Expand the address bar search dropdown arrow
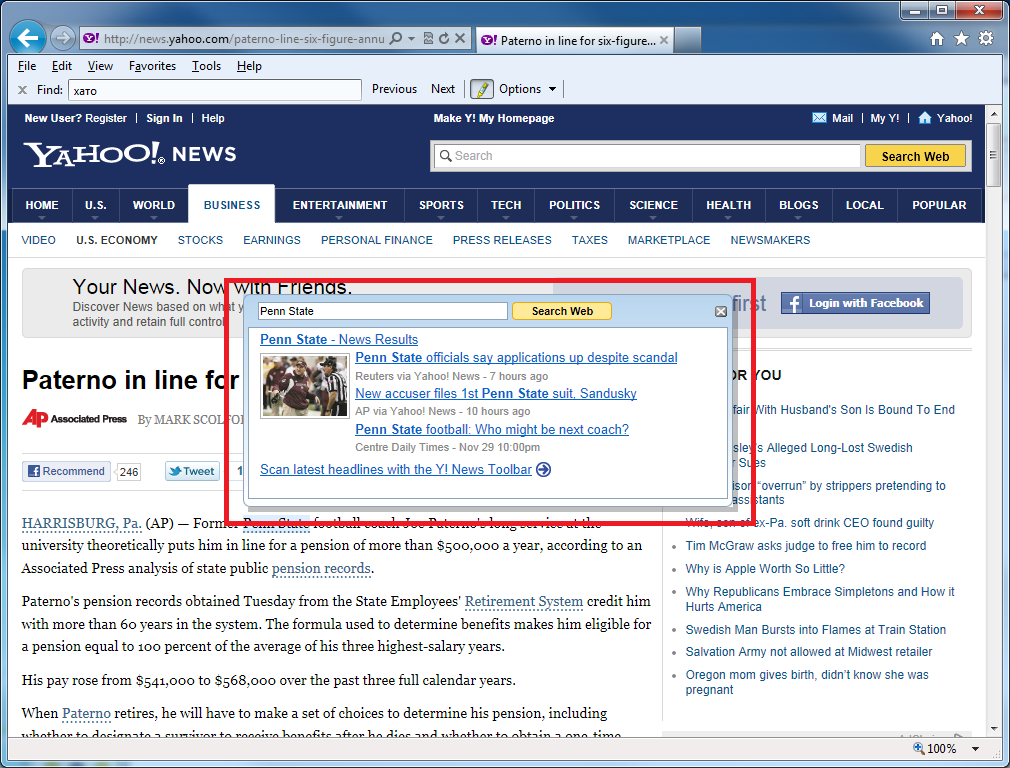 point(411,39)
